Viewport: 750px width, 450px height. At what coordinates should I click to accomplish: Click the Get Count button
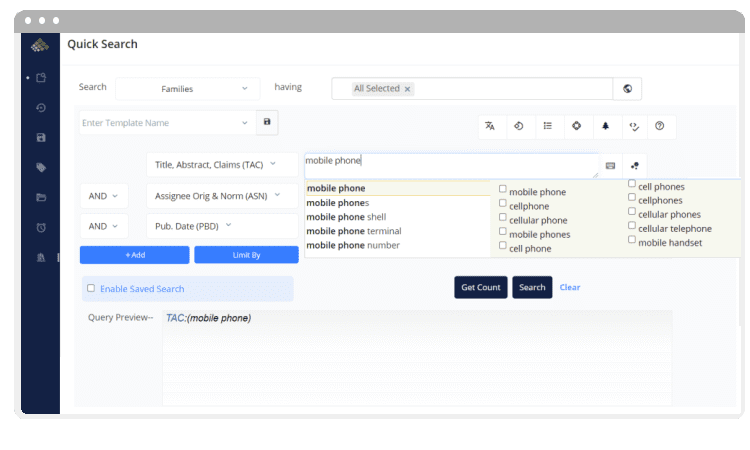tap(481, 287)
